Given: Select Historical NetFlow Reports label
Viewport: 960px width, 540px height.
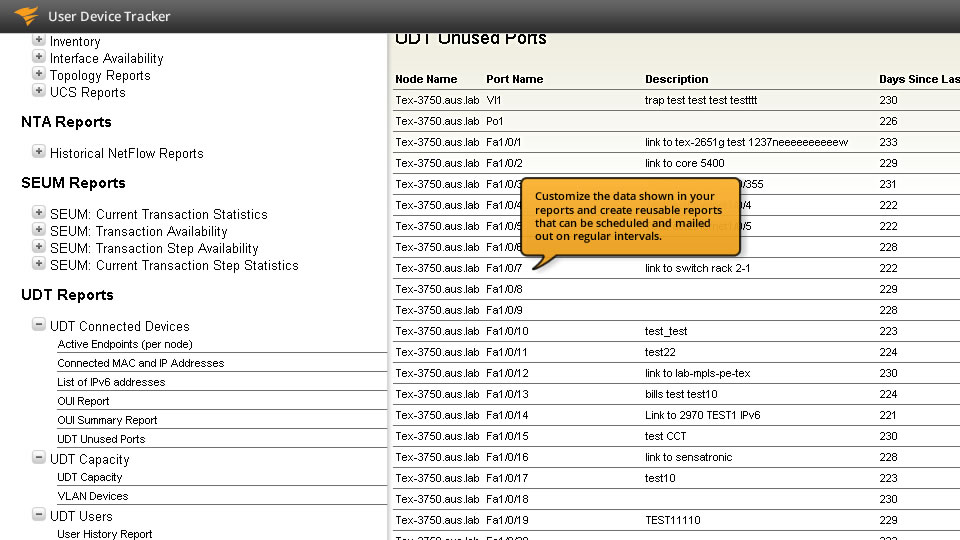Looking at the screenshot, I should click(x=127, y=153).
